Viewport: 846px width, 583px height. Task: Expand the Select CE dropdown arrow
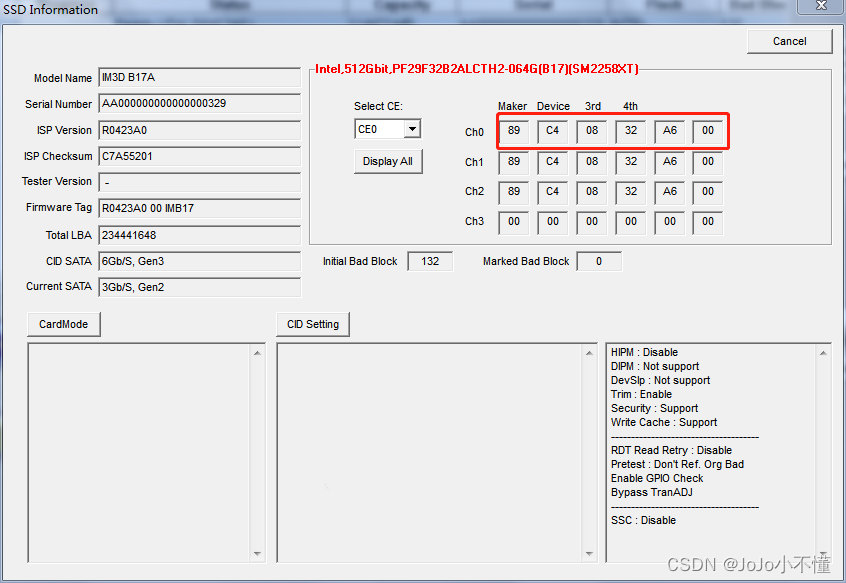(x=412, y=129)
